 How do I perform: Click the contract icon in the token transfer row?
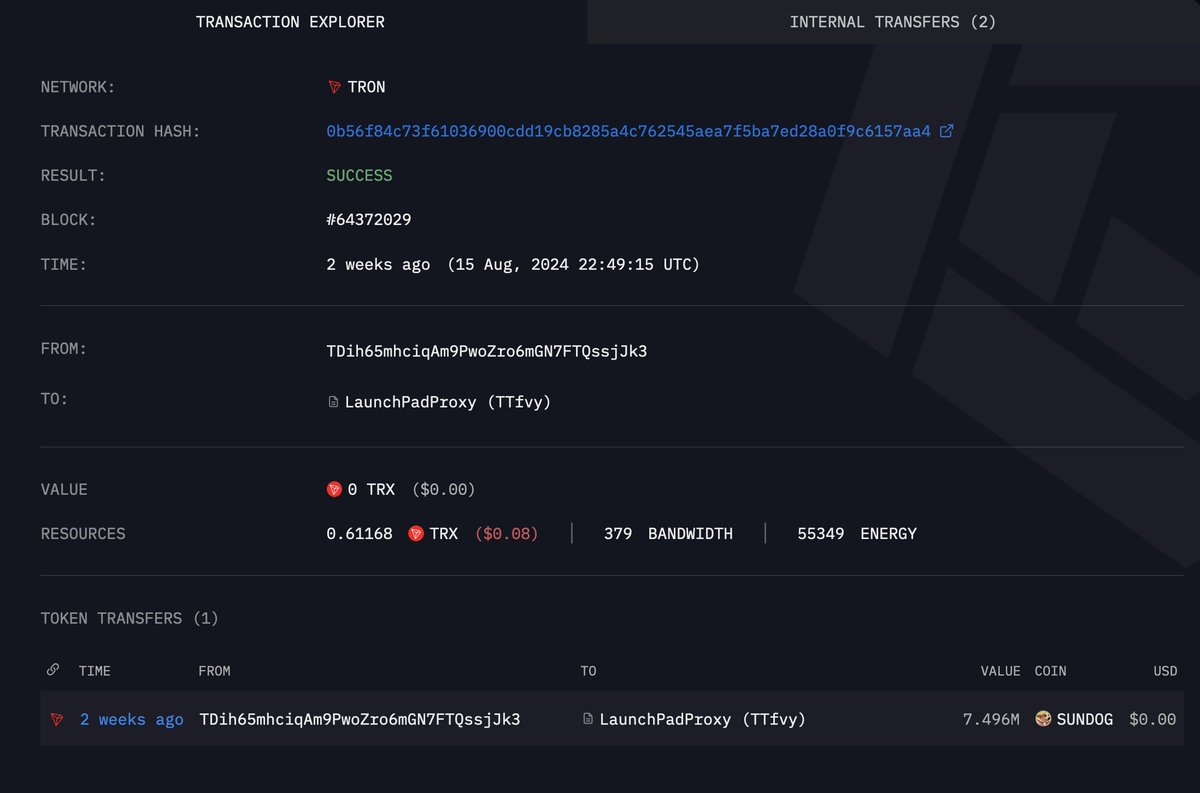pos(588,720)
